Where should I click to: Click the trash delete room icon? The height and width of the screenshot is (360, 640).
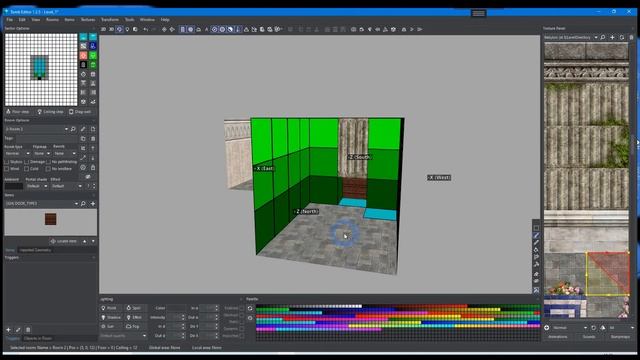tap(93, 139)
